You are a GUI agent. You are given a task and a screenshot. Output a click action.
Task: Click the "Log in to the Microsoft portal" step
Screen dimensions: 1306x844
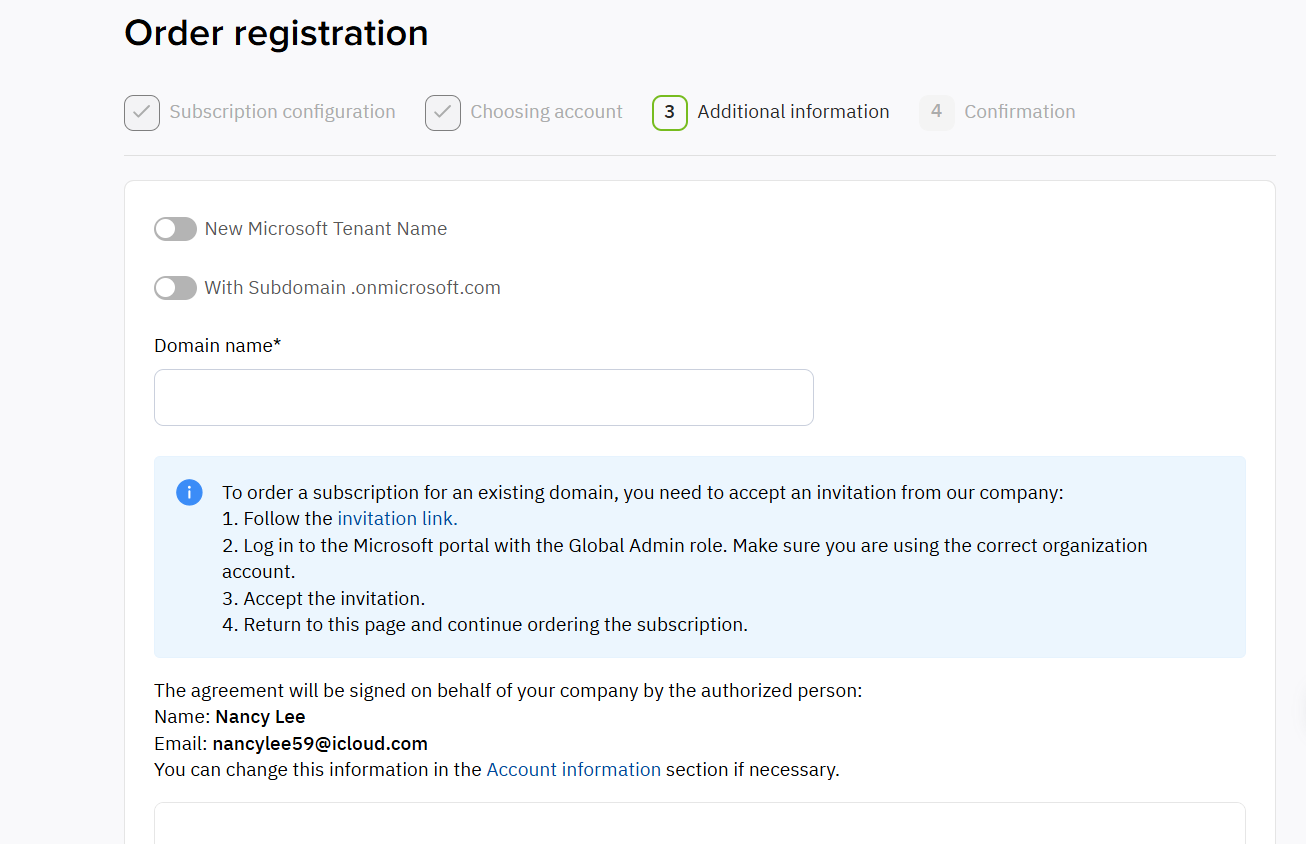coord(685,558)
